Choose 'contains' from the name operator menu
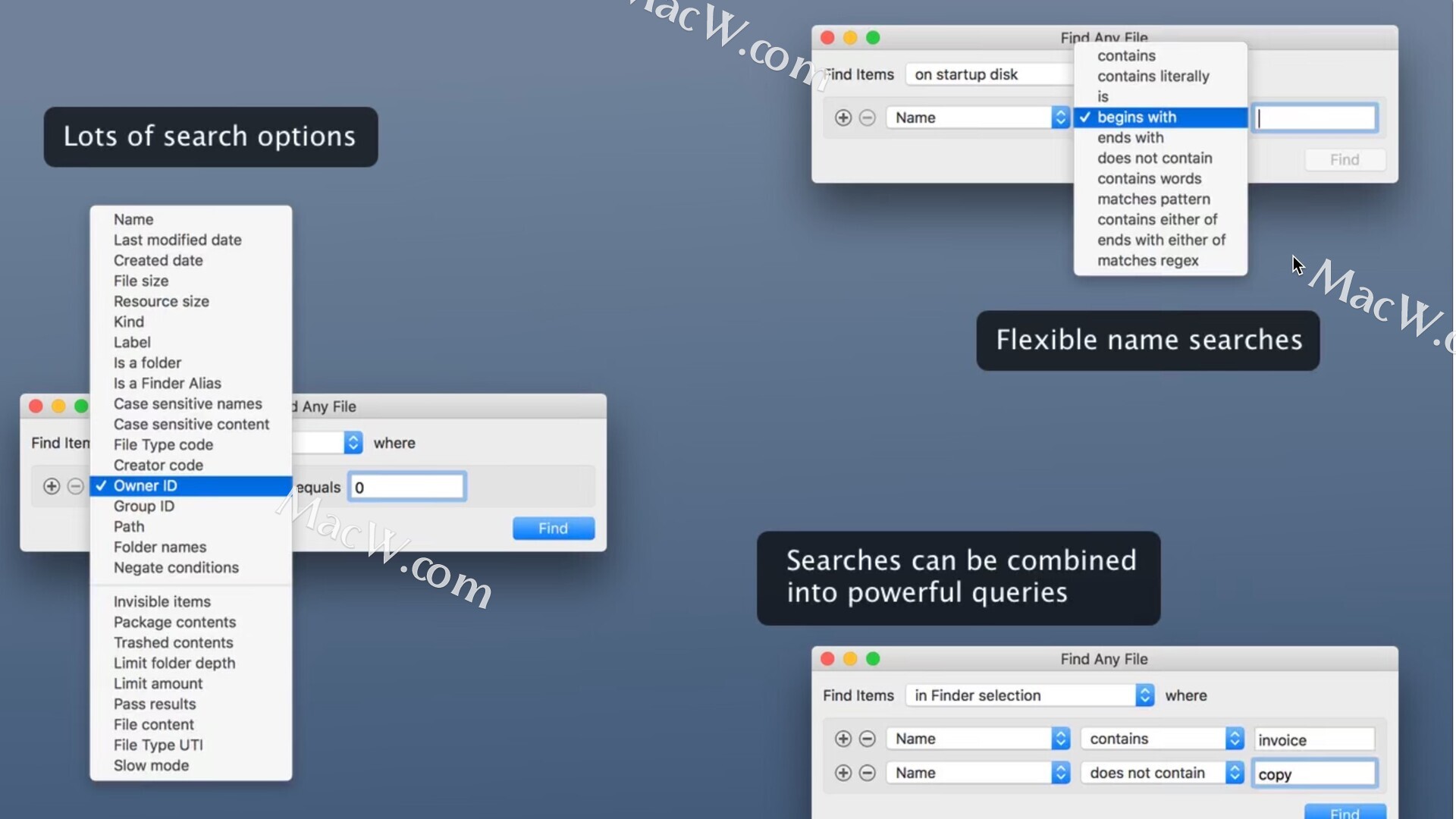 (x=1160, y=55)
